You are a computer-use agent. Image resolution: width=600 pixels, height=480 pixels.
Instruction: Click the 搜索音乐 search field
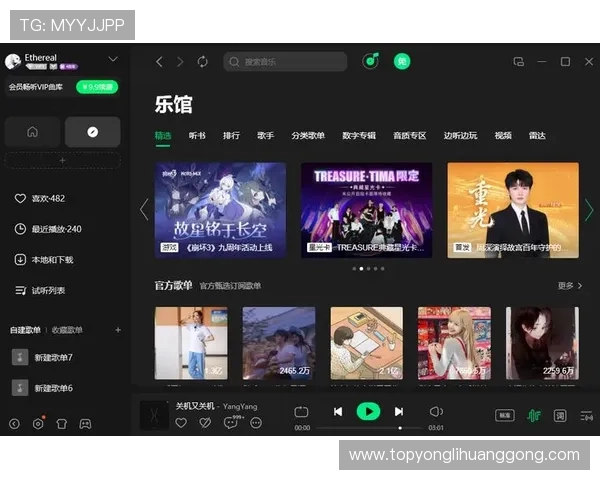coord(285,62)
